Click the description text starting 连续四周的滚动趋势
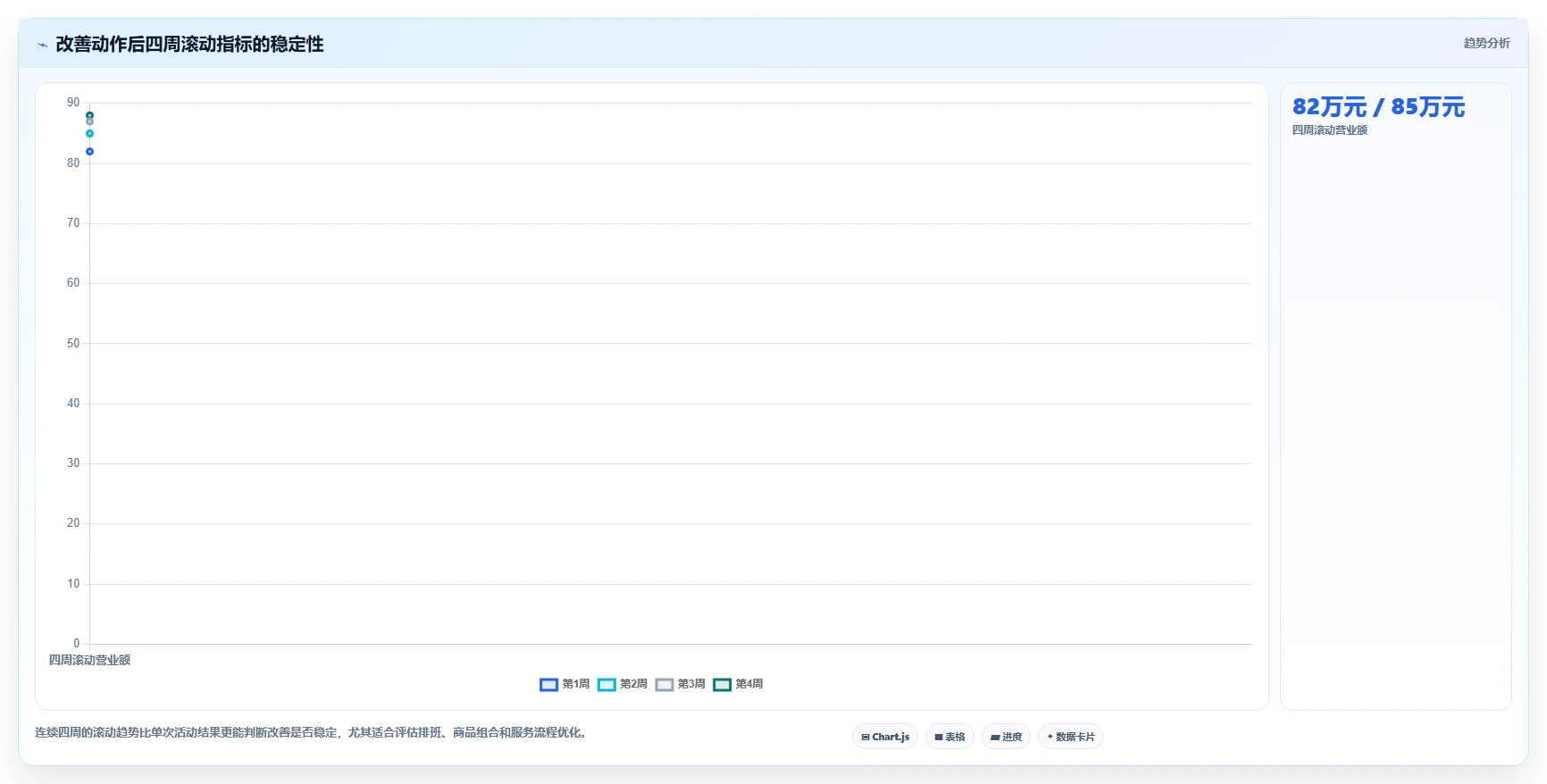1547x784 pixels. [x=313, y=732]
